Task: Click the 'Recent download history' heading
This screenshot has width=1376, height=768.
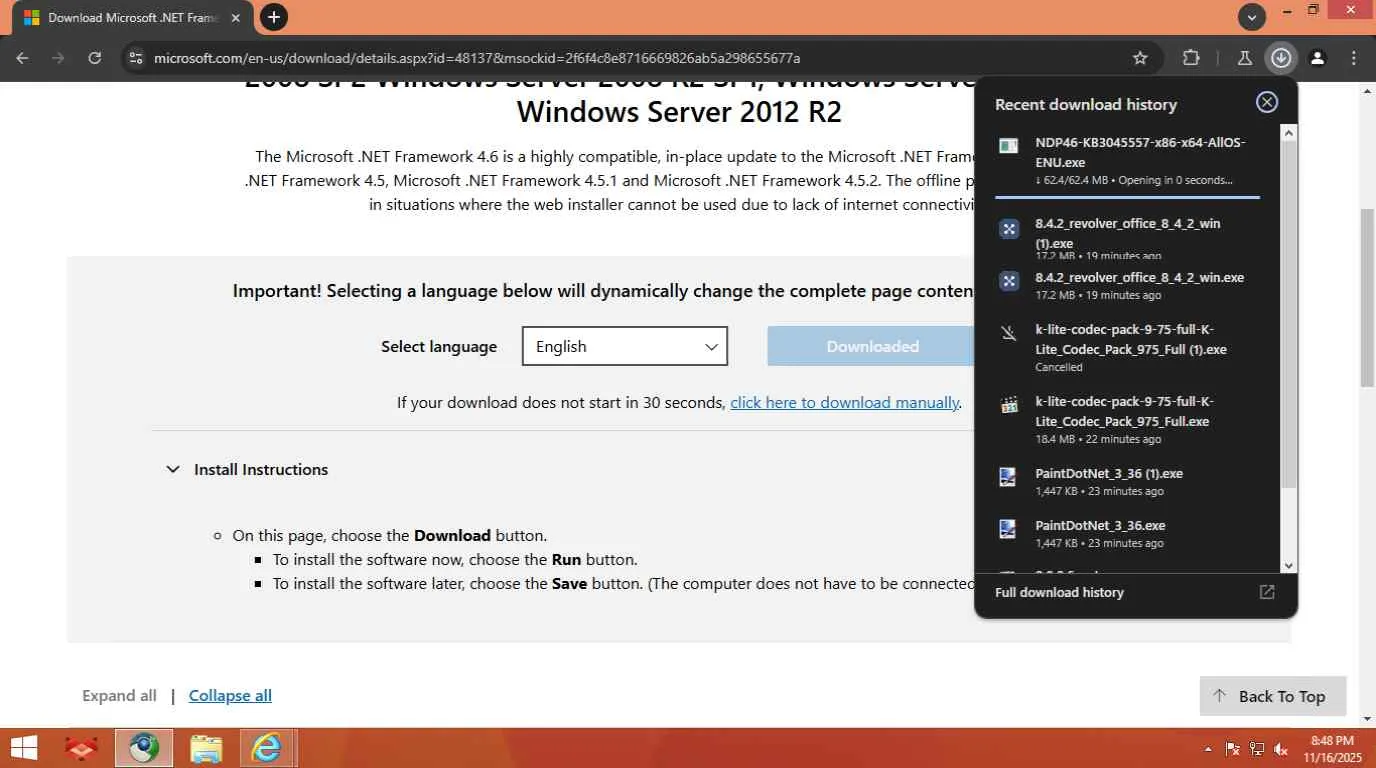Action: tap(1086, 104)
